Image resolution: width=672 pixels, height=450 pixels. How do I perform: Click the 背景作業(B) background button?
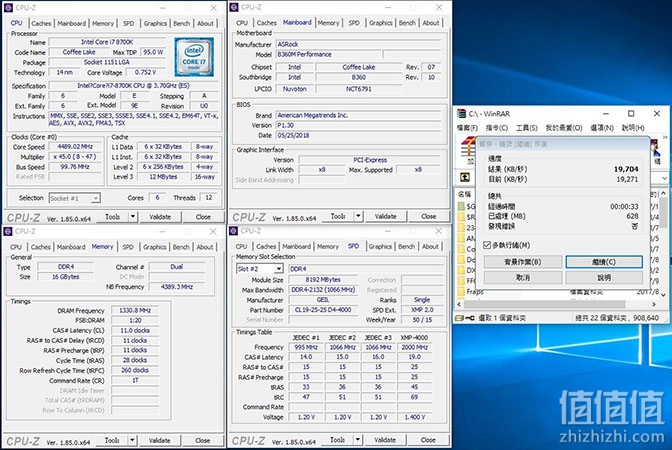[x=523, y=262]
